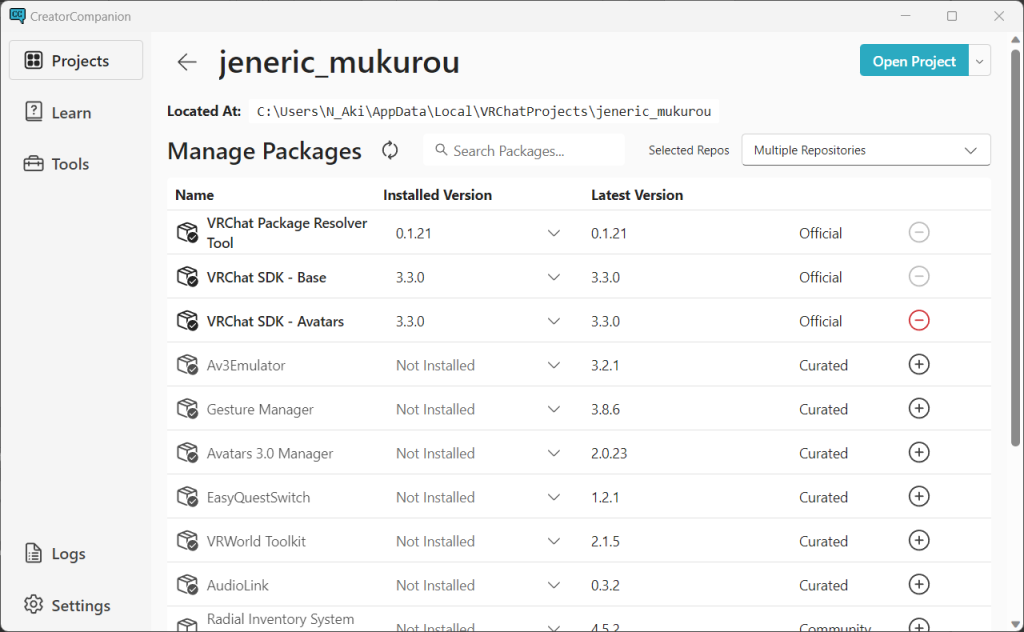Image resolution: width=1024 pixels, height=632 pixels.
Task: Maximize the CreatorCompanion window
Action: pos(952,16)
